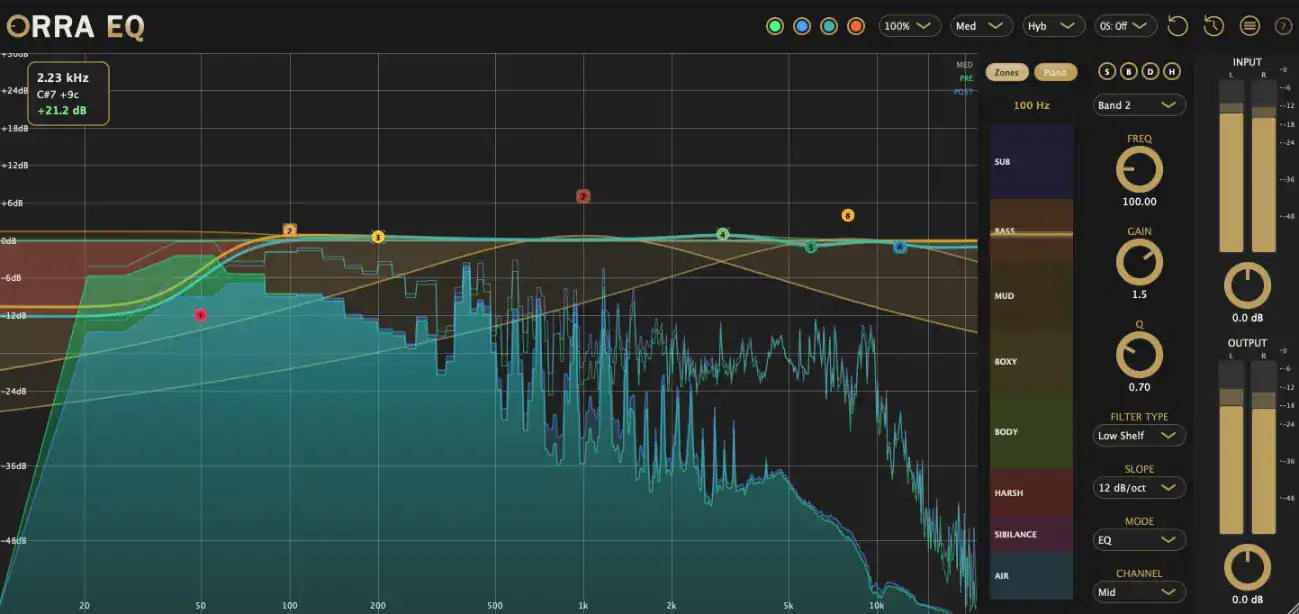1299x614 pixels.
Task: Click the FREQ knob
Action: pos(1139,170)
